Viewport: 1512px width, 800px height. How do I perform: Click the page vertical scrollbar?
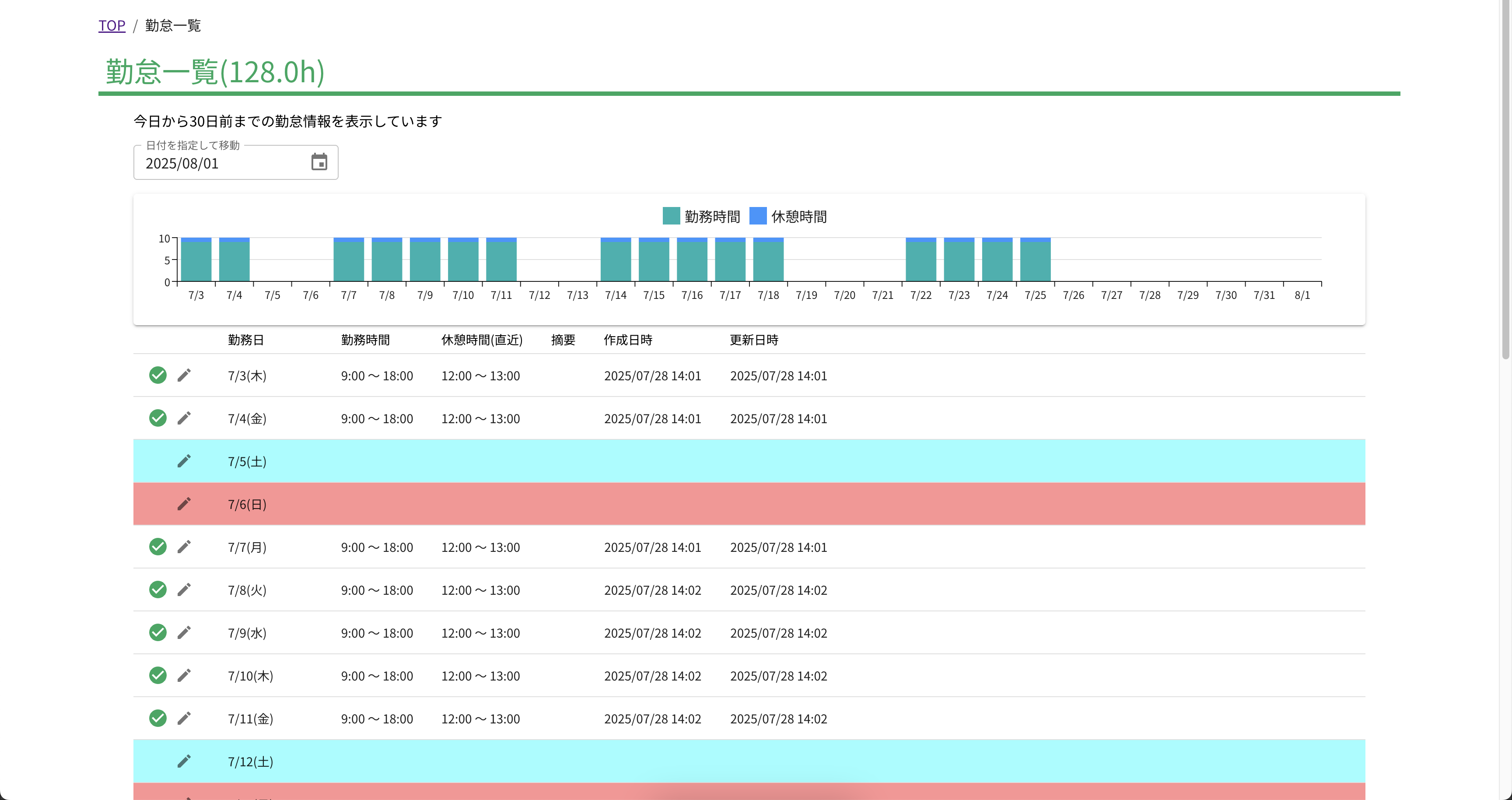tap(1505, 176)
